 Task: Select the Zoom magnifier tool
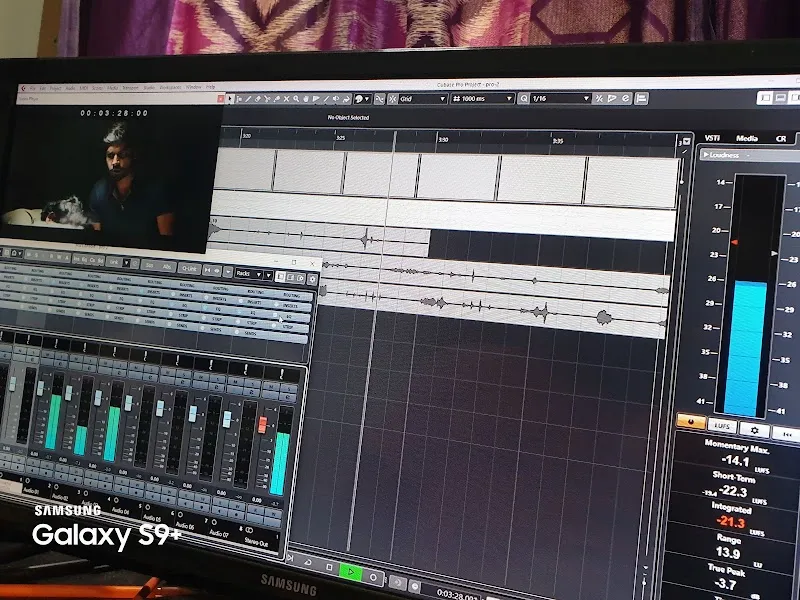coord(296,98)
